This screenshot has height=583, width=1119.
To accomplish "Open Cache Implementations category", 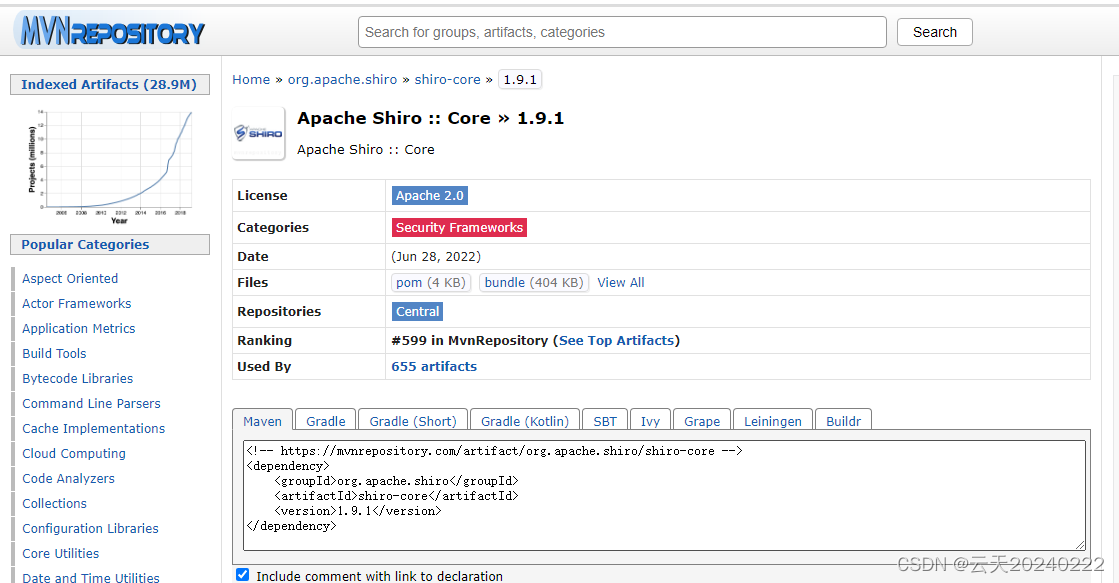I will (93, 428).
